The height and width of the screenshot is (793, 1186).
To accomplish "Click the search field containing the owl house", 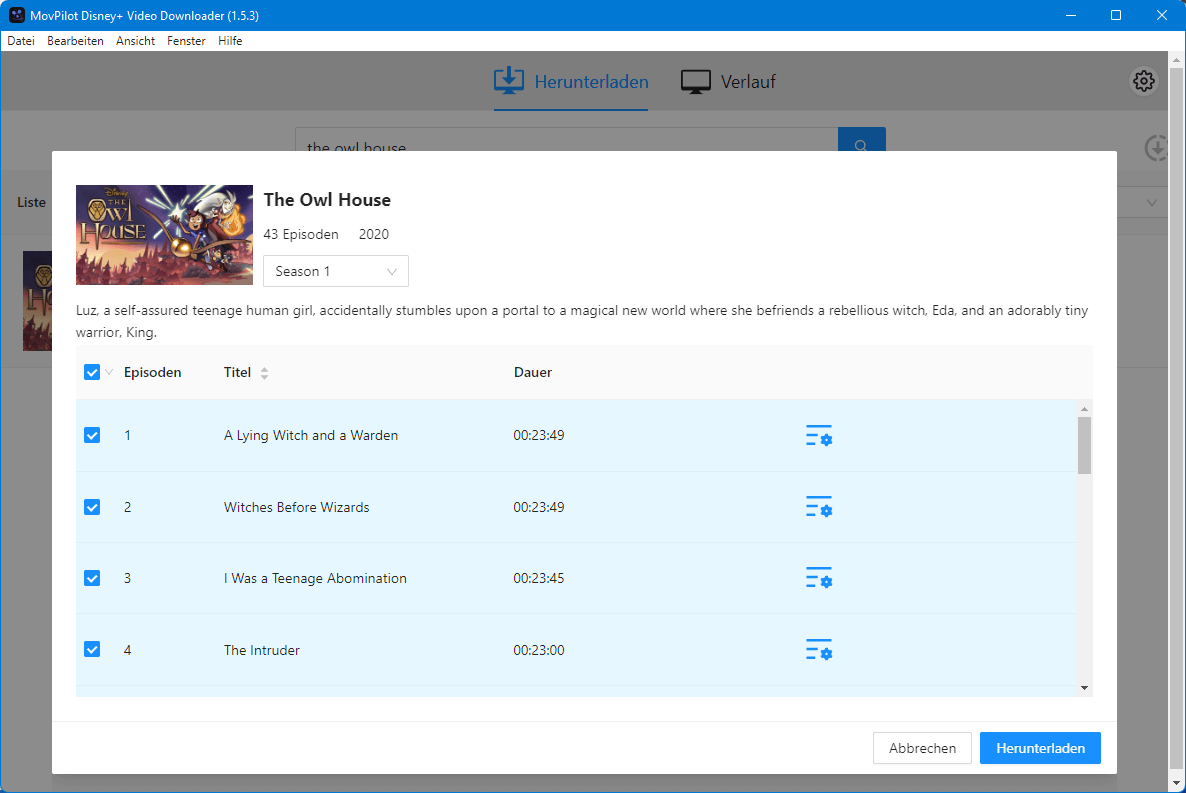I will (567, 139).
